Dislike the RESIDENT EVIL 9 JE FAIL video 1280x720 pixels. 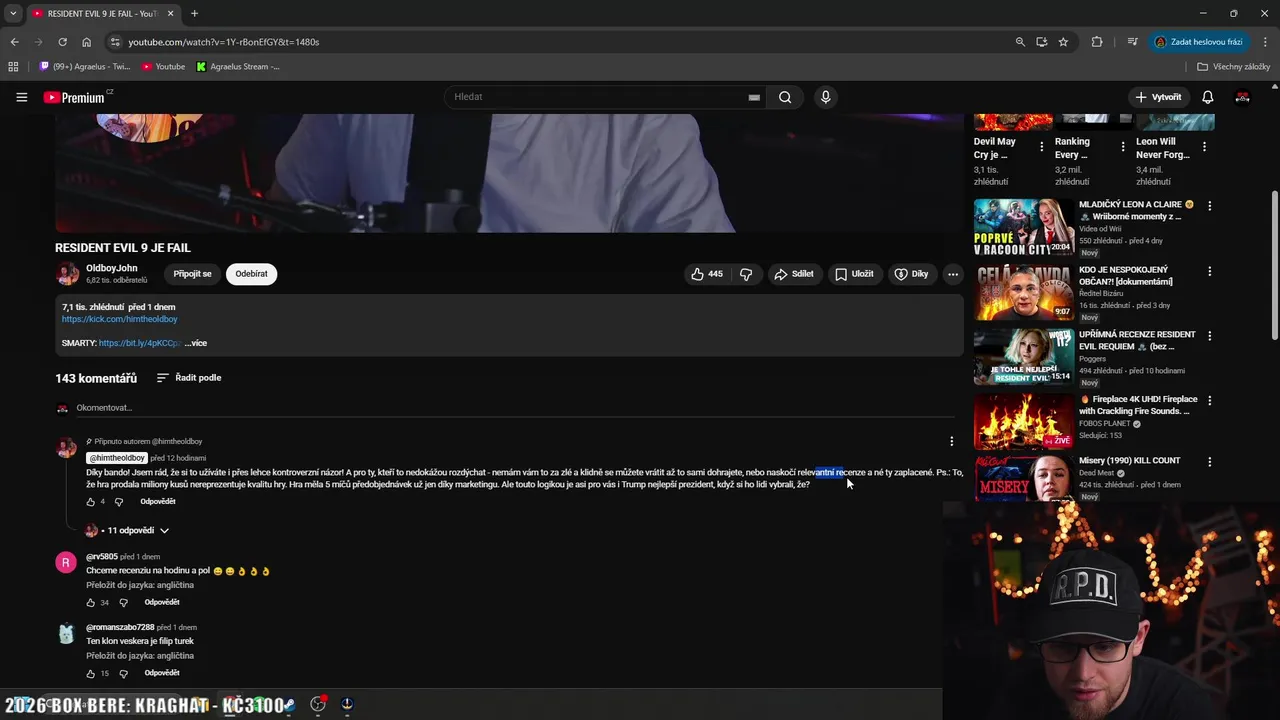(x=746, y=274)
